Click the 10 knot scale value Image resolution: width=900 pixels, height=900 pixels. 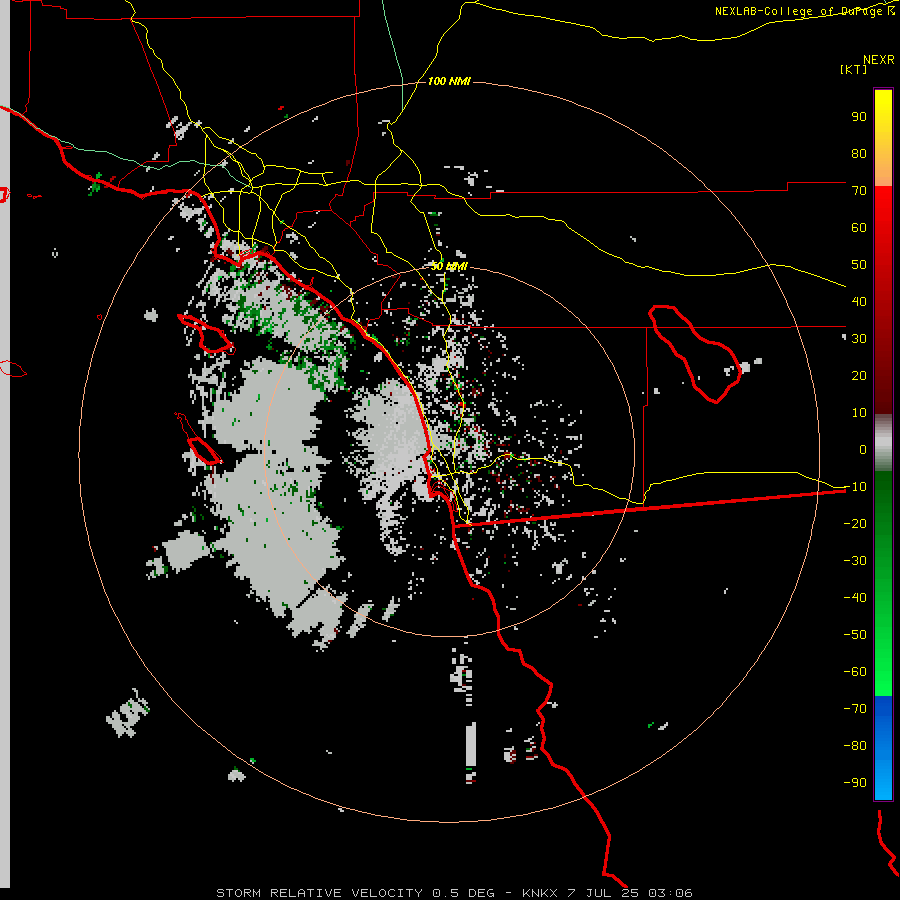(859, 413)
